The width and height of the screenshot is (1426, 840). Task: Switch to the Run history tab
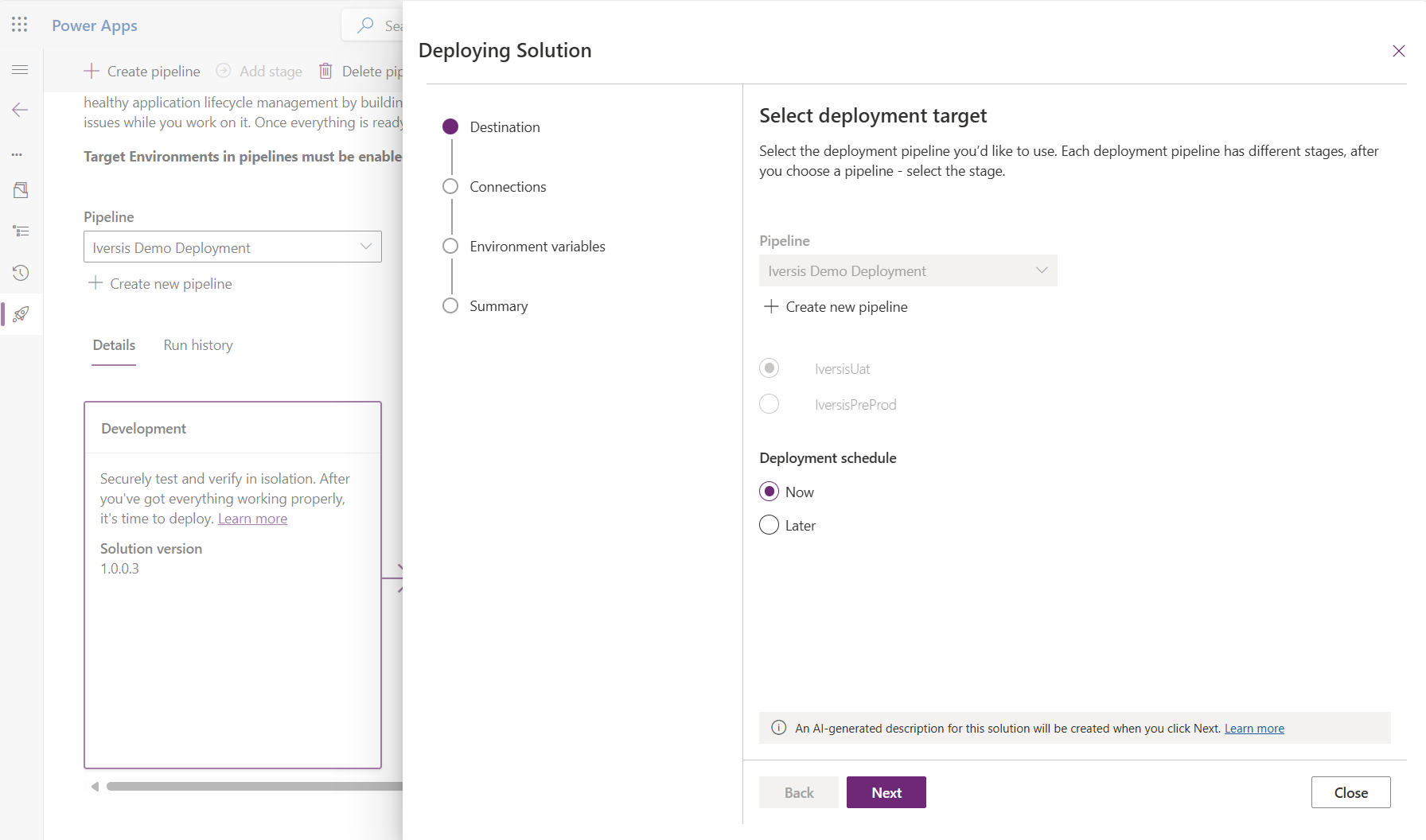pos(198,345)
